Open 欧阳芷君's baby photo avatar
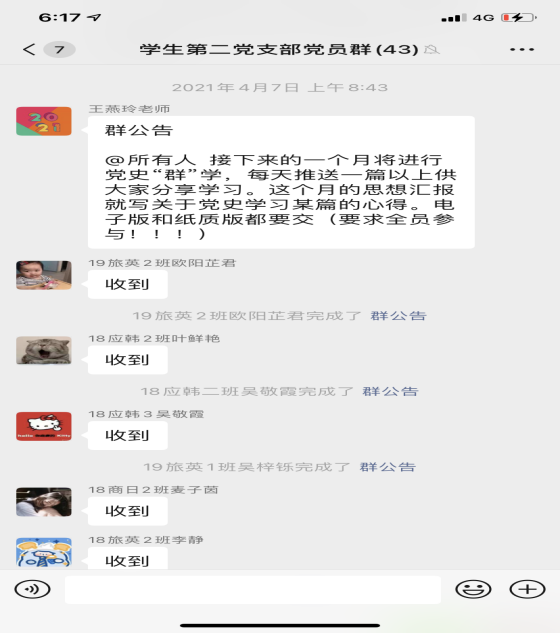Viewport: 560px width, 633px height. pos(44,275)
